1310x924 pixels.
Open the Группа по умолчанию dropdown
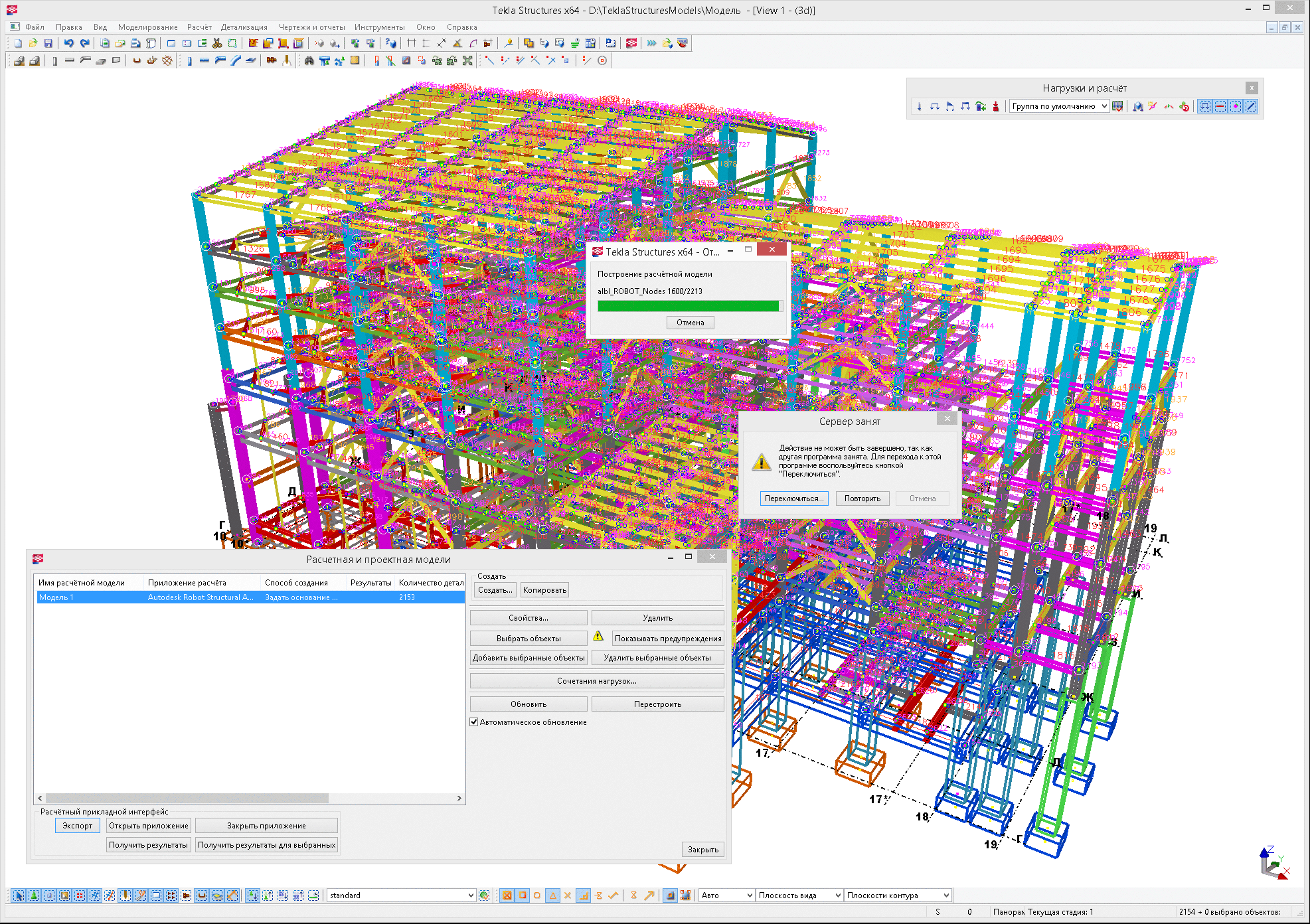[x=1059, y=106]
